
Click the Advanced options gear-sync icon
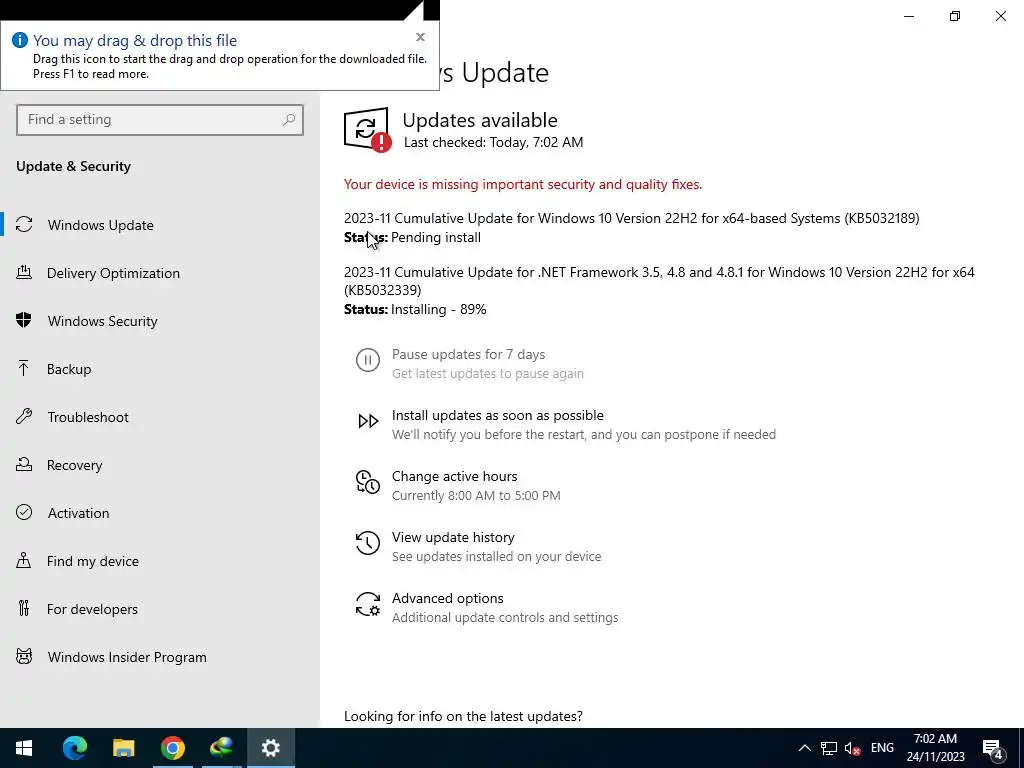point(368,604)
